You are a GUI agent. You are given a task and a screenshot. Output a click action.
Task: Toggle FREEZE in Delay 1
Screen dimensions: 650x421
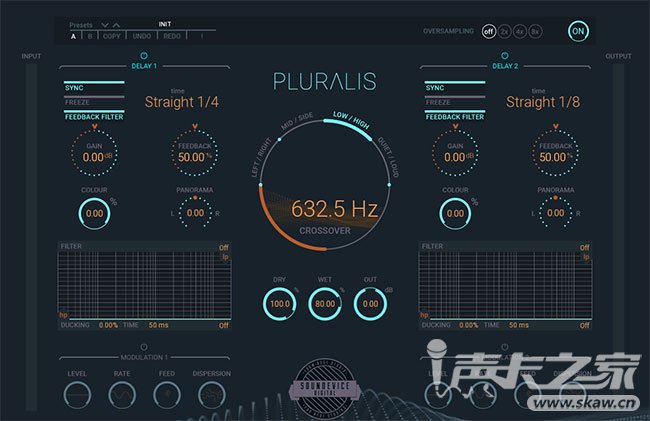click(x=94, y=102)
